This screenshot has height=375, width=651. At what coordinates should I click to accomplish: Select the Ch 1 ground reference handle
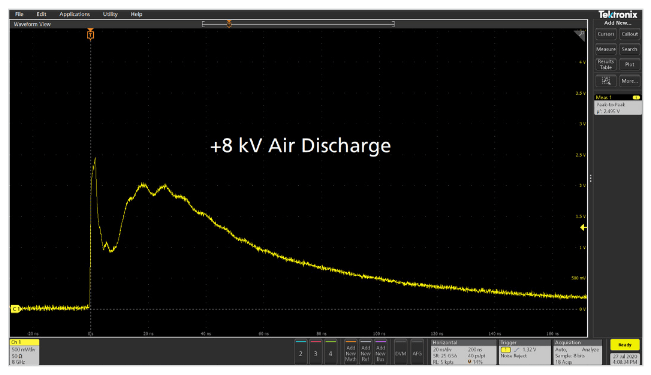pyautogui.click(x=15, y=309)
